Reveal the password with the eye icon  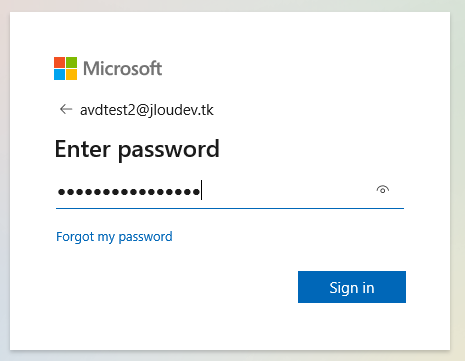pos(383,190)
